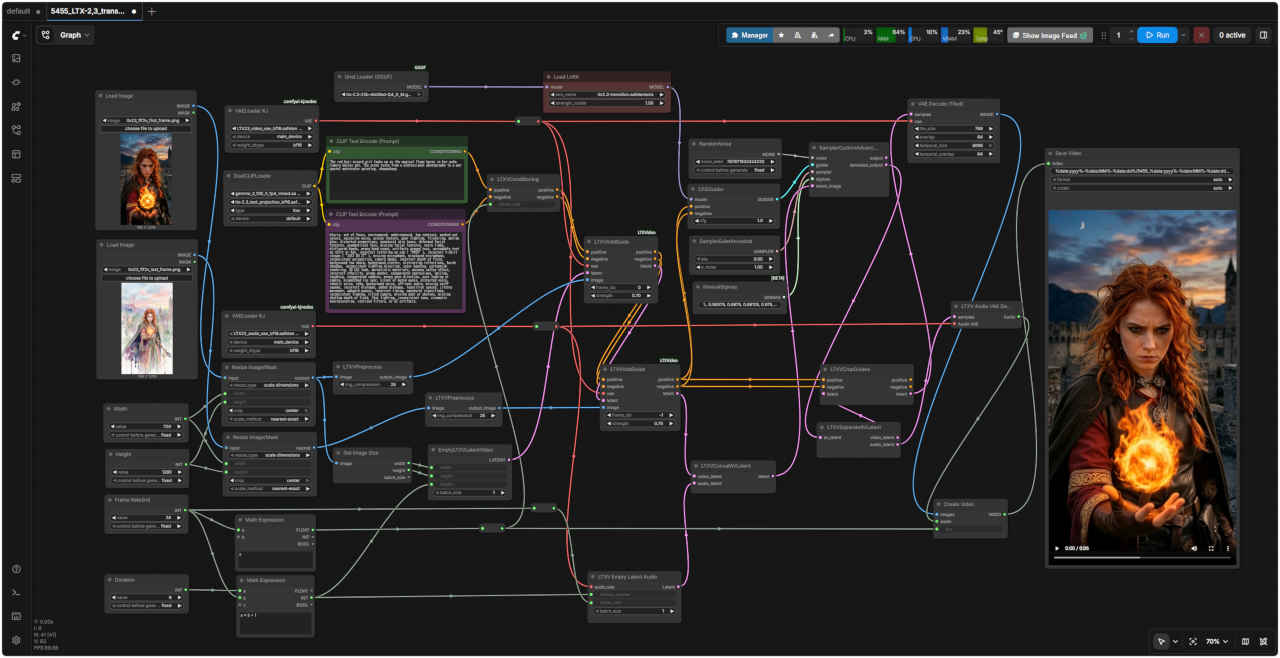Click choose file to upload in first Load Image
Image resolution: width=1280 pixels, height=658 pixels.
[x=147, y=129]
